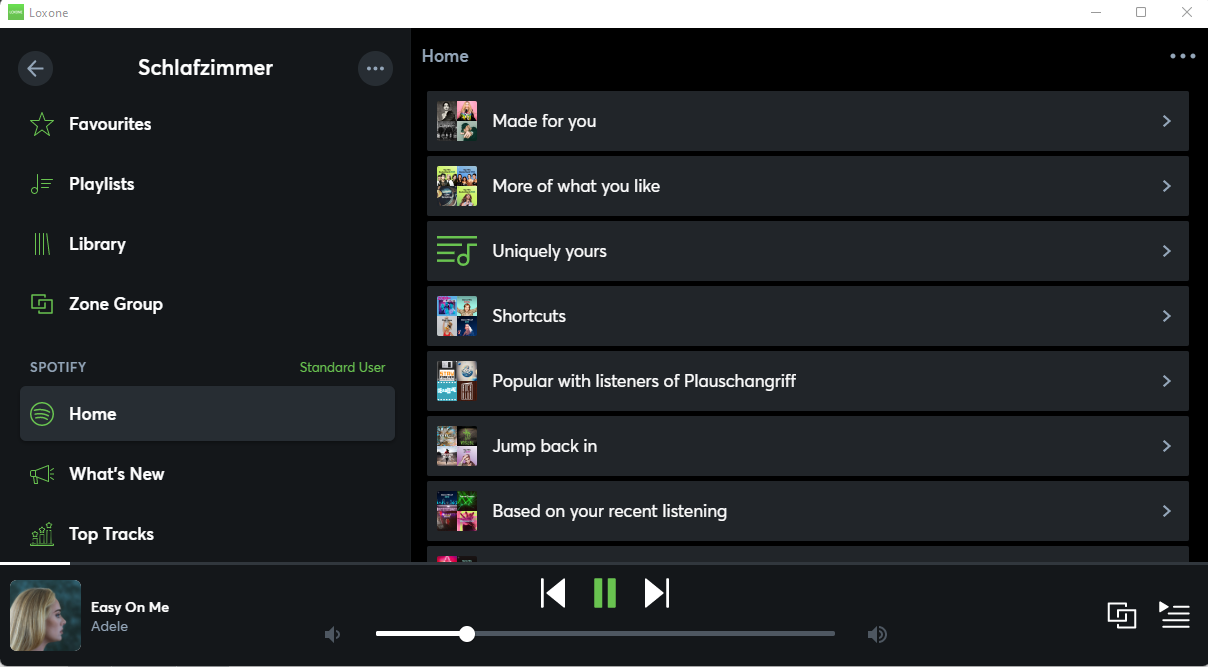Click the Uniquely yours playlist icon
This screenshot has width=1208, height=667.
pos(457,251)
